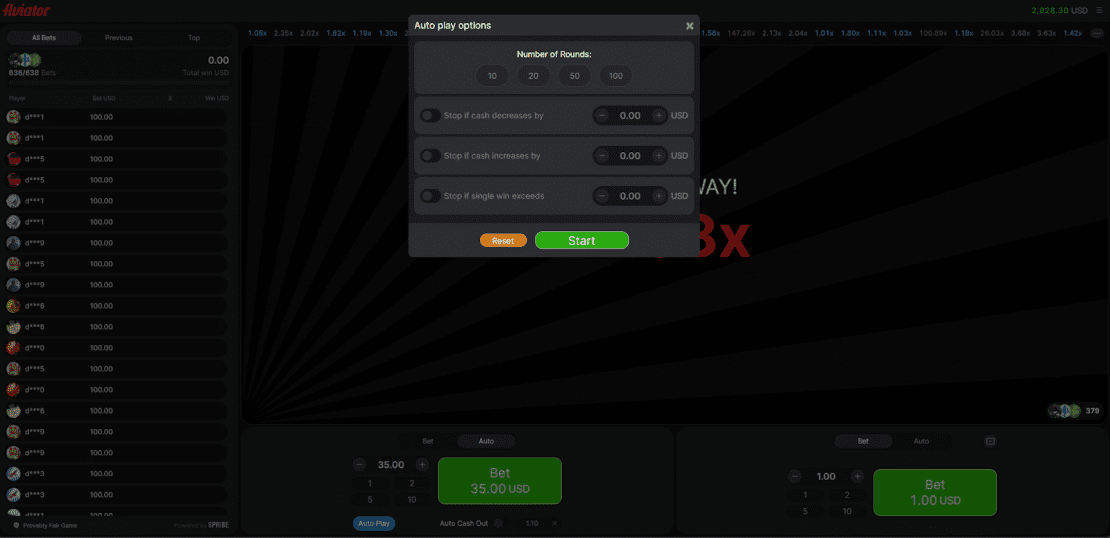This screenshot has width=1110, height=538.
Task: Expand the round history multipliers list
Action: click(x=1096, y=33)
